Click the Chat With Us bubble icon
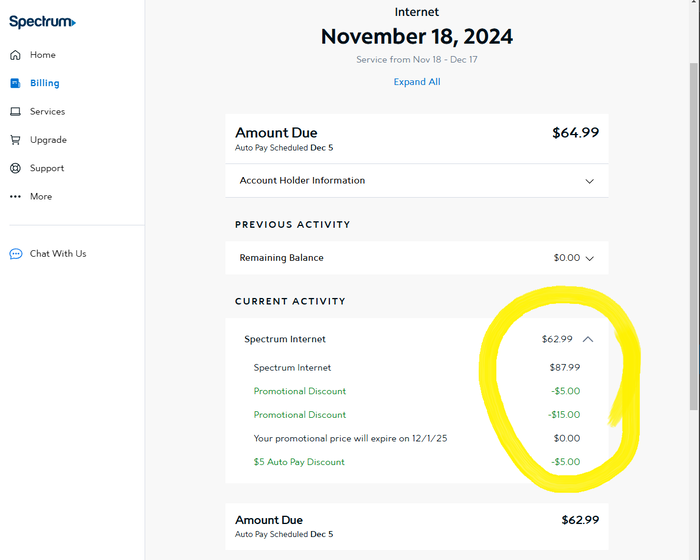Viewport: 700px width, 560px height. [x=16, y=254]
